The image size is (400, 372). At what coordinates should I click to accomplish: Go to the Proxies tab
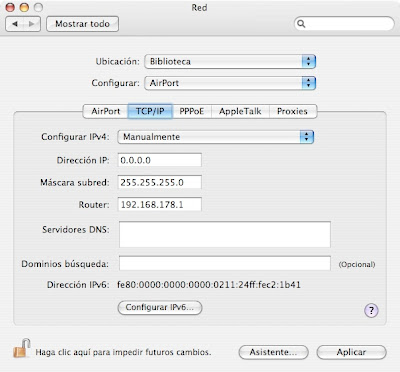coord(292,111)
